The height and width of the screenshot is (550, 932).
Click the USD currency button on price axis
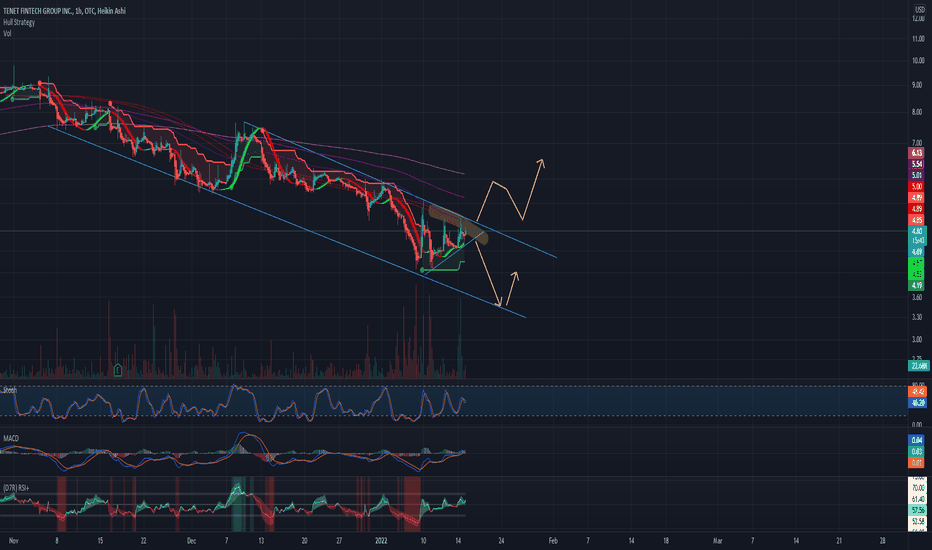coord(919,10)
